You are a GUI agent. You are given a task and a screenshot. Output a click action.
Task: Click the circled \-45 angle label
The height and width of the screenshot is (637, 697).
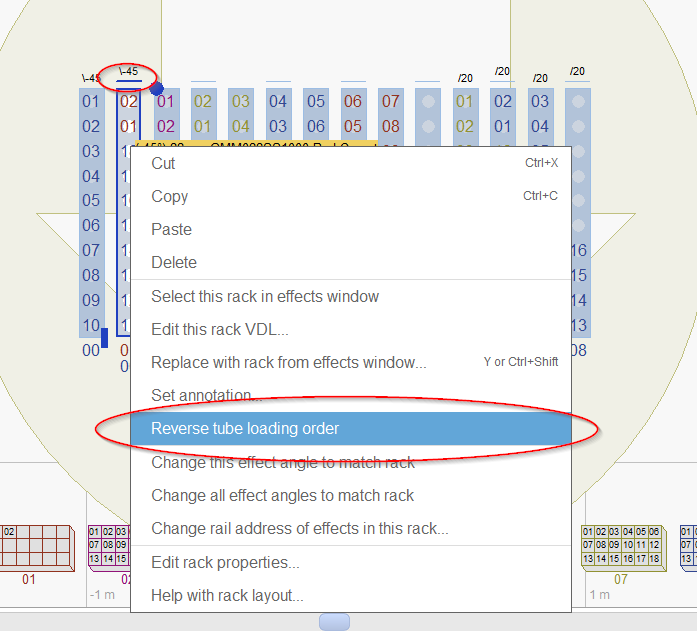[129, 72]
